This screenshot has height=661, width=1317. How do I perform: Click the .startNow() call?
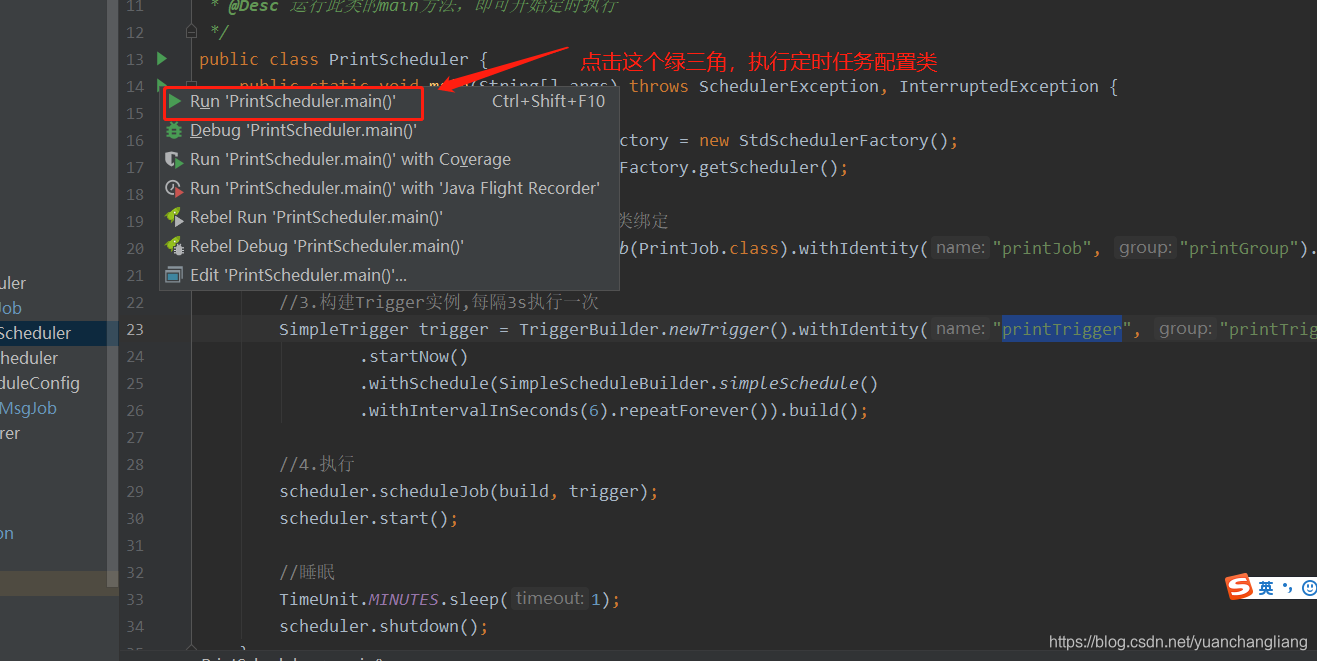click(x=414, y=356)
